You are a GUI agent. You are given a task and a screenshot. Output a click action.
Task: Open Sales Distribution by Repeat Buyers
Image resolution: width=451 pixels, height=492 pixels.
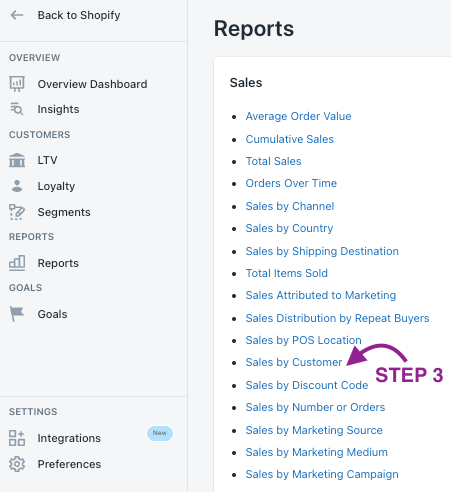tap(337, 318)
